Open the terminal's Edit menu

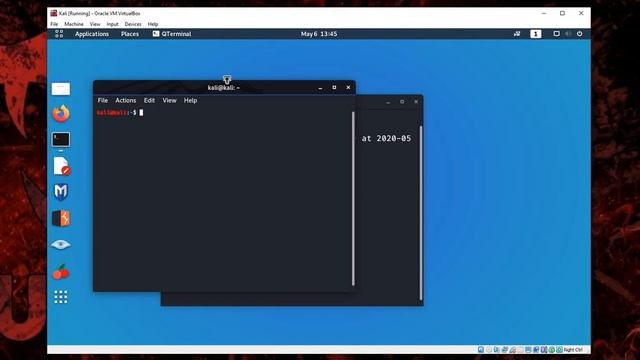pos(149,100)
